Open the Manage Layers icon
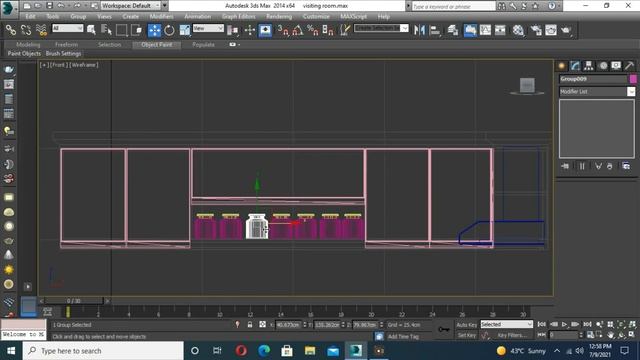This screenshot has height=360, width=640. (x=452, y=30)
